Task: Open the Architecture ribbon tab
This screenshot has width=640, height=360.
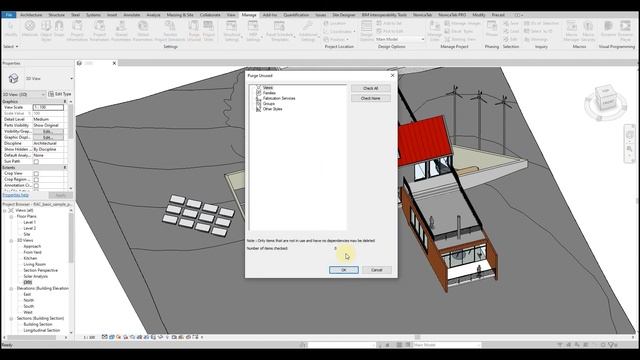Action: coord(31,15)
